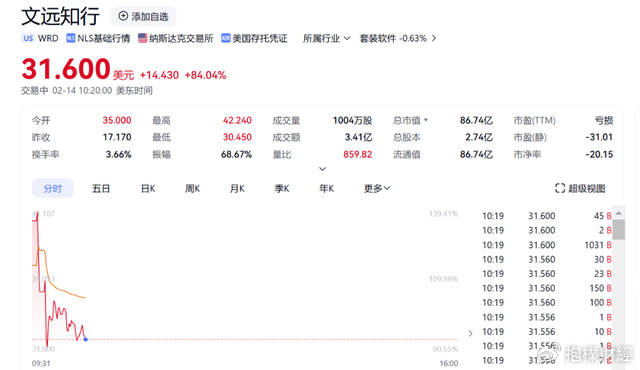Screen dimensions: 640x370
Task: Open 超级视图 fullscreen icon
Action: [560, 188]
